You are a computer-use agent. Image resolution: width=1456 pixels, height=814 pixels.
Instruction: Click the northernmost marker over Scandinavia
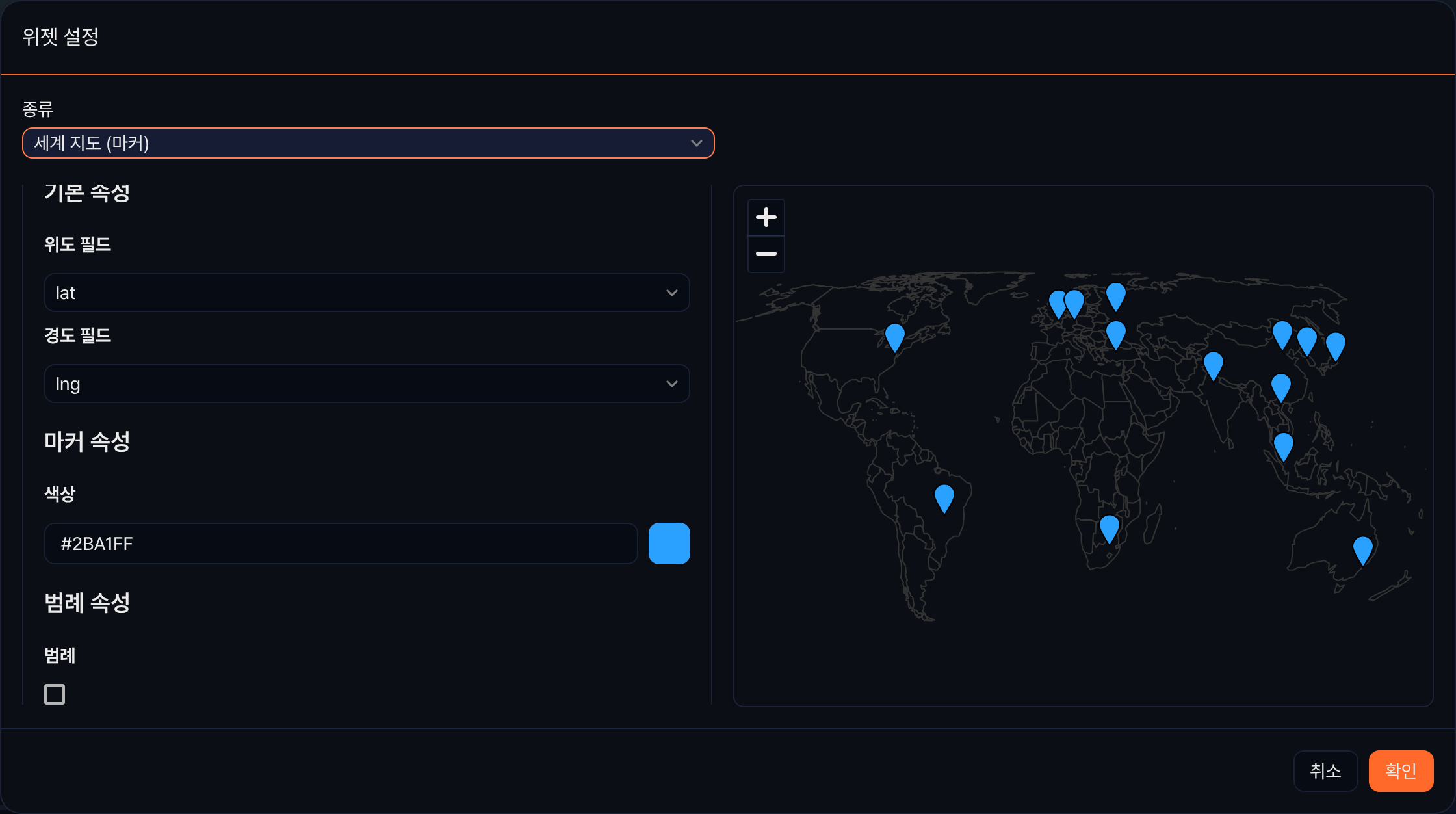[1116, 296]
